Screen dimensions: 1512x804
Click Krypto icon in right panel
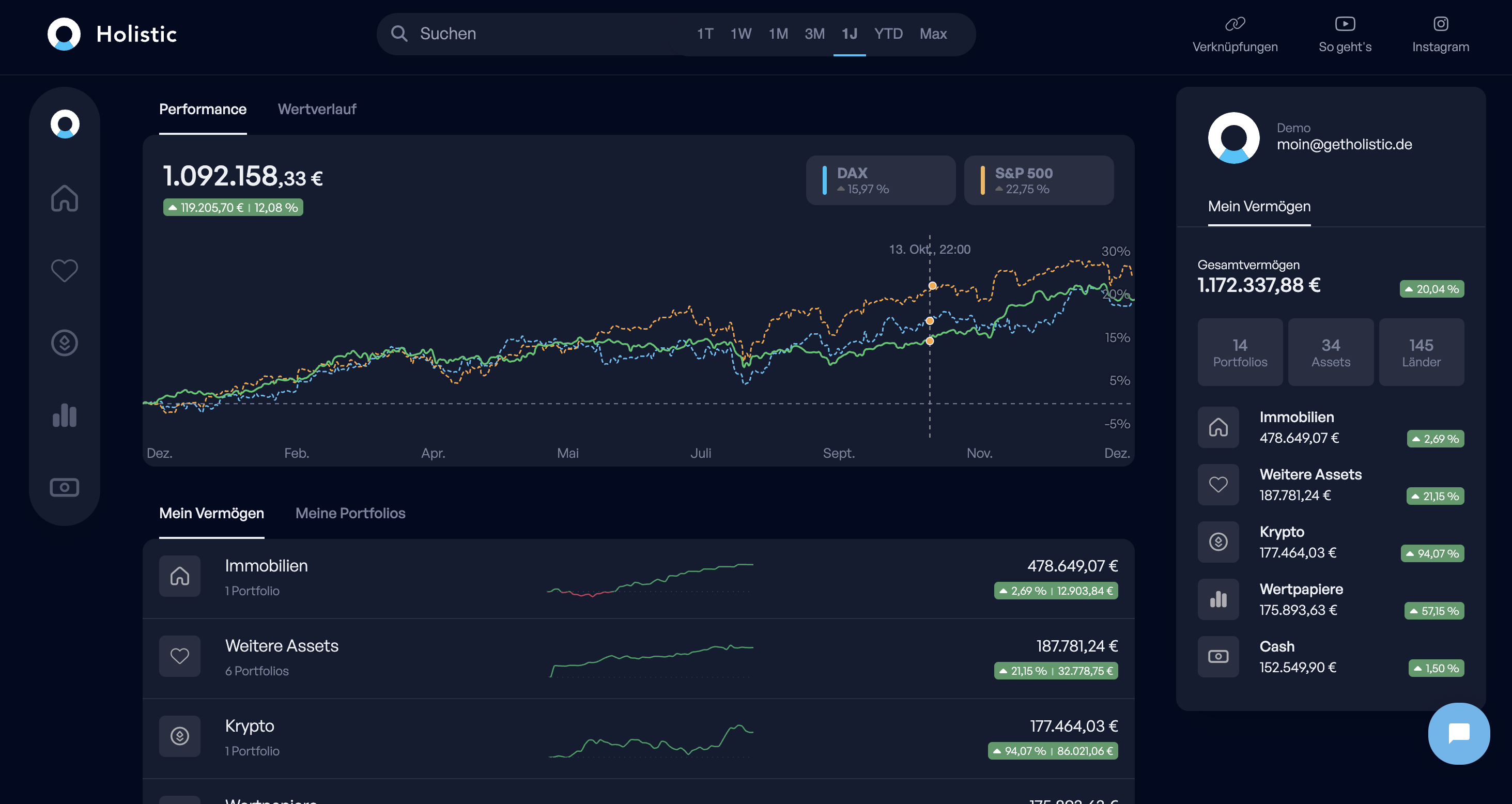coord(1218,542)
